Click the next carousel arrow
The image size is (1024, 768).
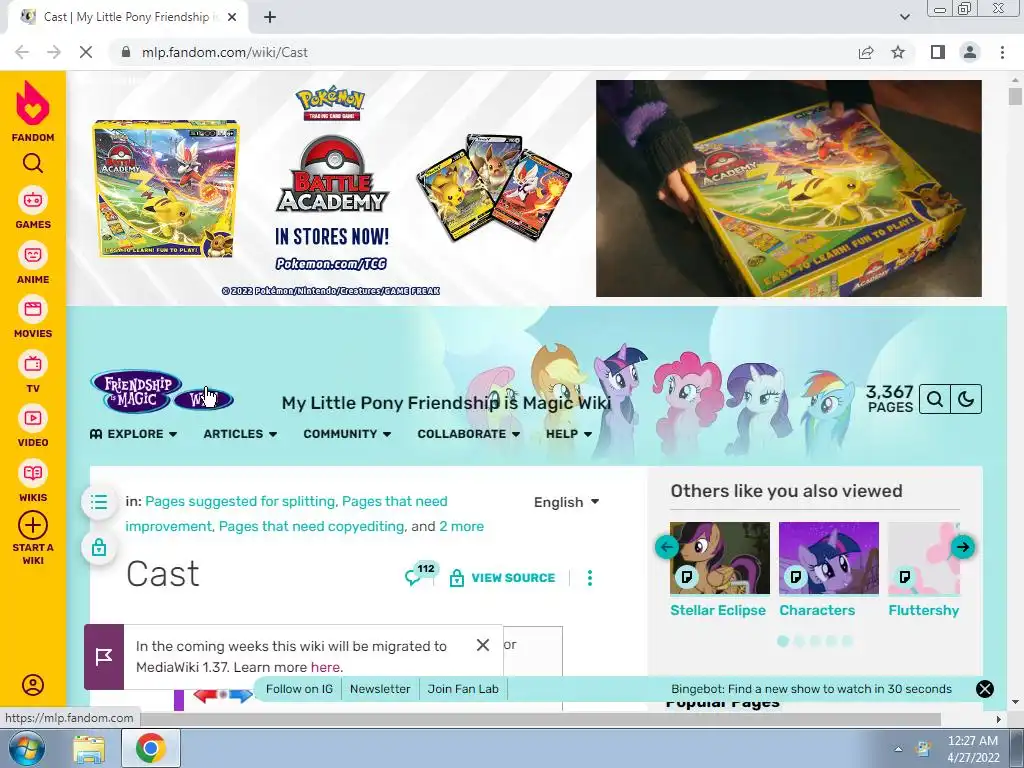tap(963, 547)
